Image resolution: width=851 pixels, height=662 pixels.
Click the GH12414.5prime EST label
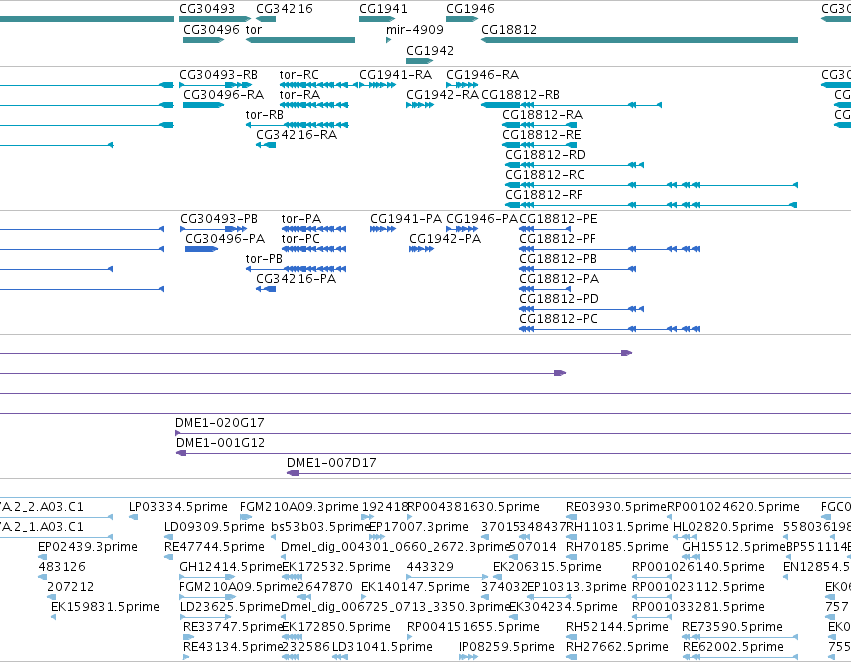click(231, 568)
